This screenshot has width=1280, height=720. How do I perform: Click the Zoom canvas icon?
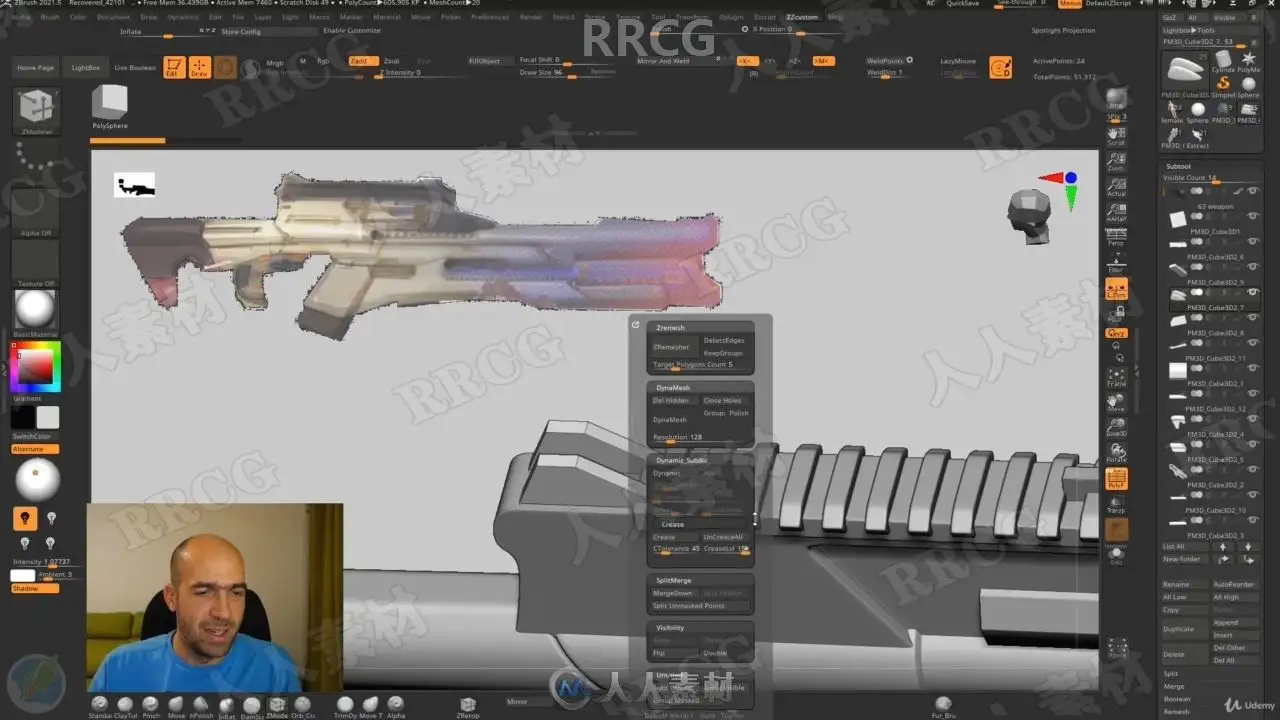click(x=1116, y=161)
